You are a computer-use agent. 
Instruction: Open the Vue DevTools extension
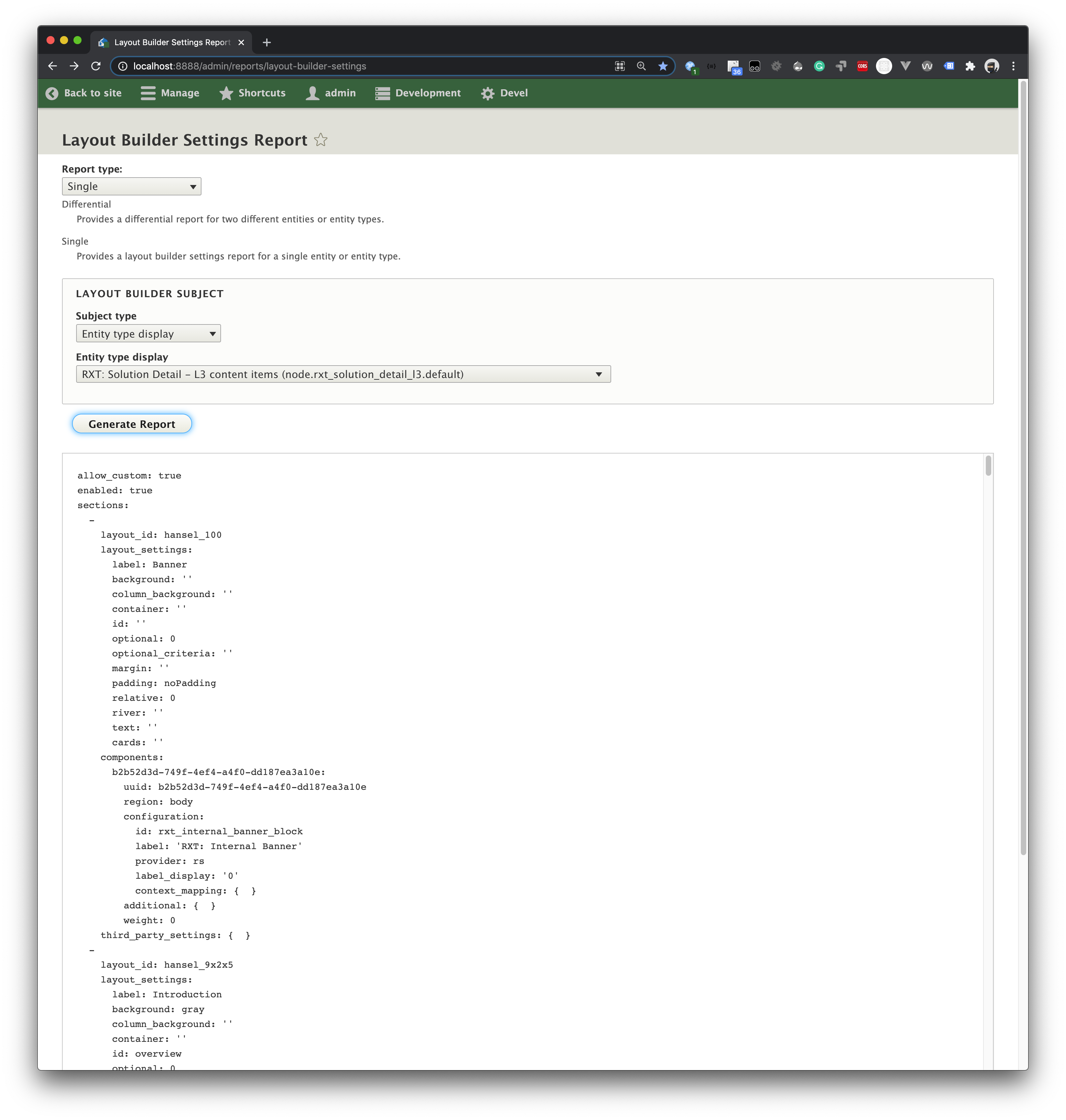point(906,66)
